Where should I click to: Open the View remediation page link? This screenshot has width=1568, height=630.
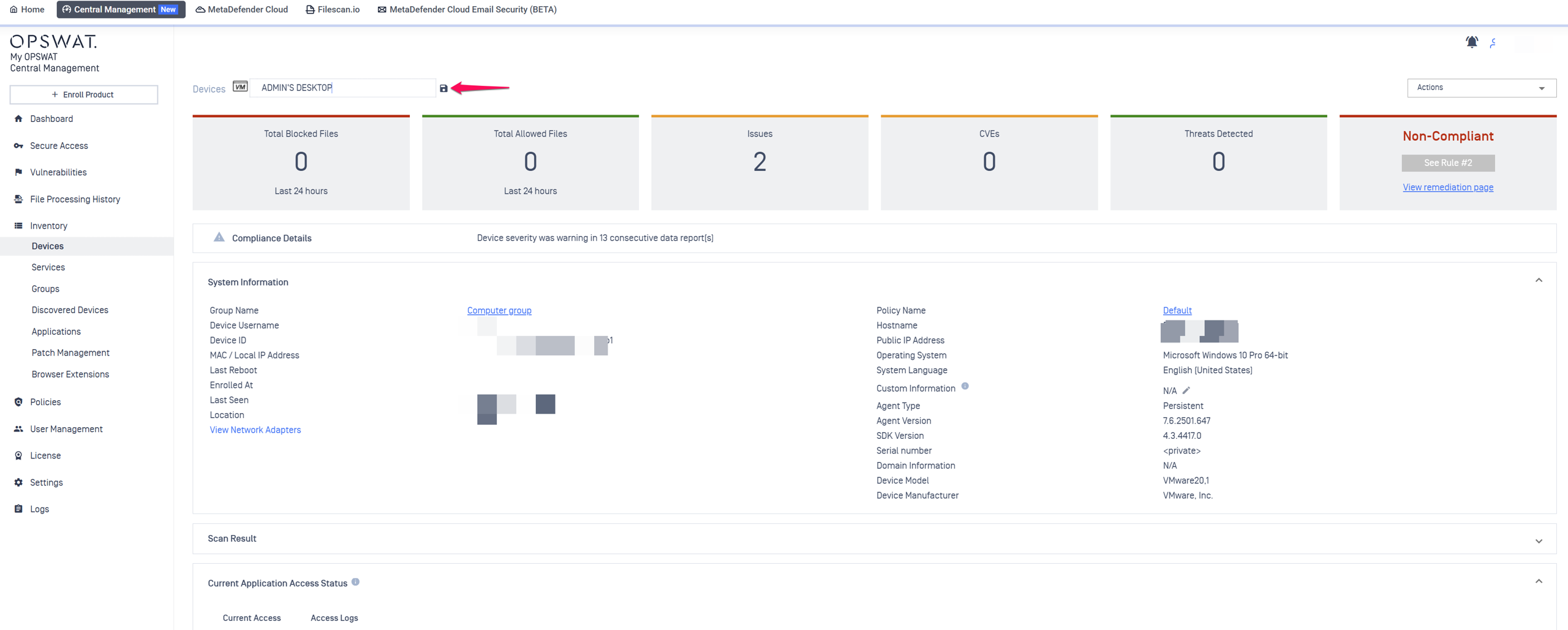[1447, 187]
